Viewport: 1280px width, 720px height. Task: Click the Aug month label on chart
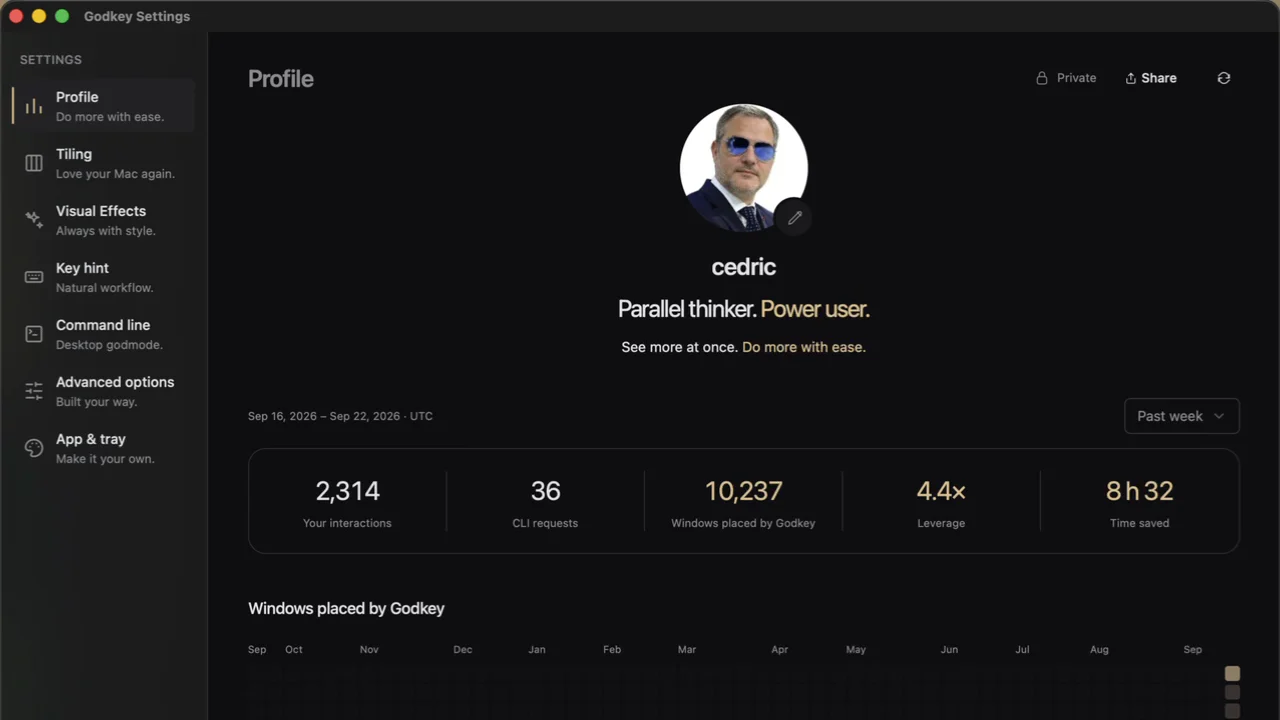tap(1099, 649)
